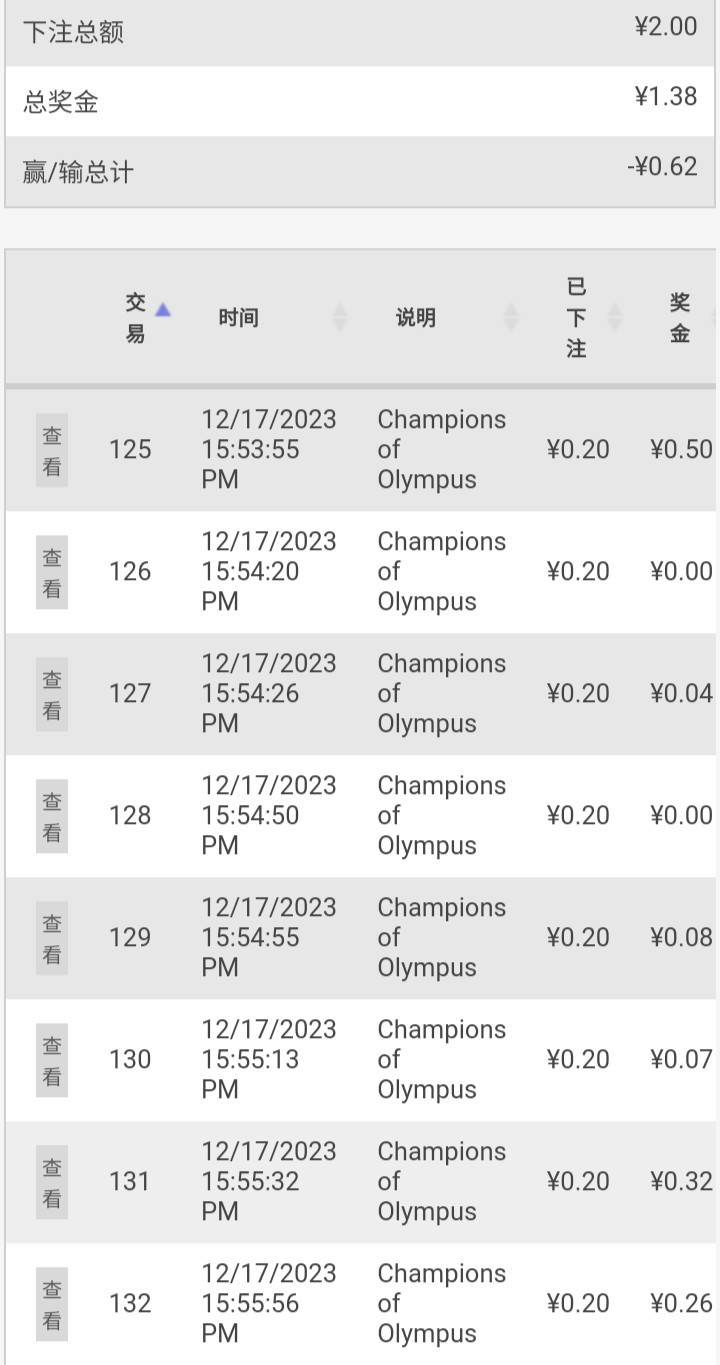Open 查看 for transaction 132
720x1365 pixels.
[x=52, y=1304]
